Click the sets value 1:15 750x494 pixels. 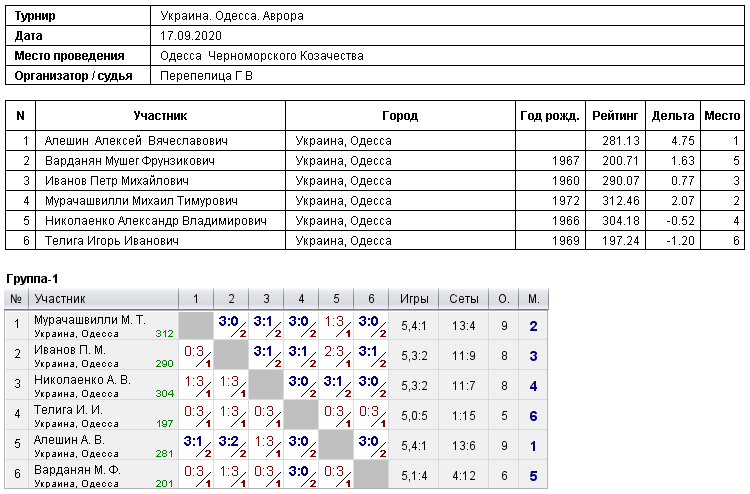click(463, 416)
